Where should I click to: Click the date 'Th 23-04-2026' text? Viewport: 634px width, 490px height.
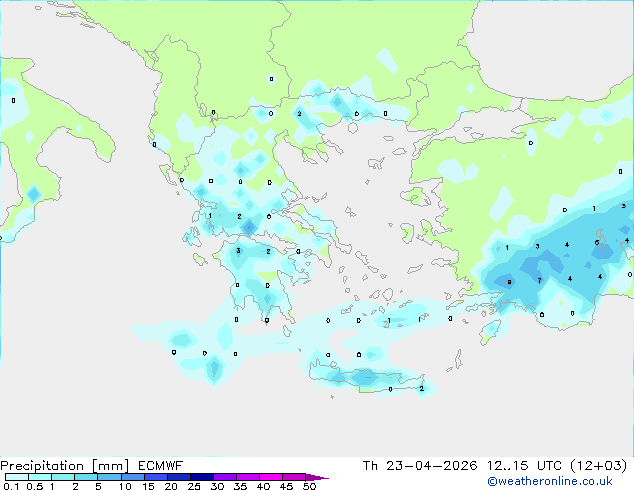coord(420,466)
